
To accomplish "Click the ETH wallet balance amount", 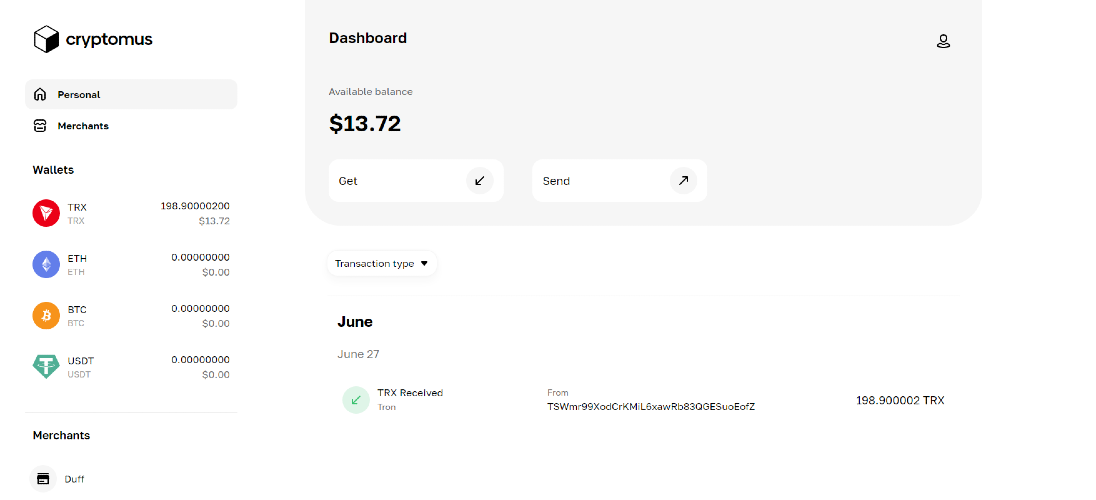I will click(x=200, y=258).
